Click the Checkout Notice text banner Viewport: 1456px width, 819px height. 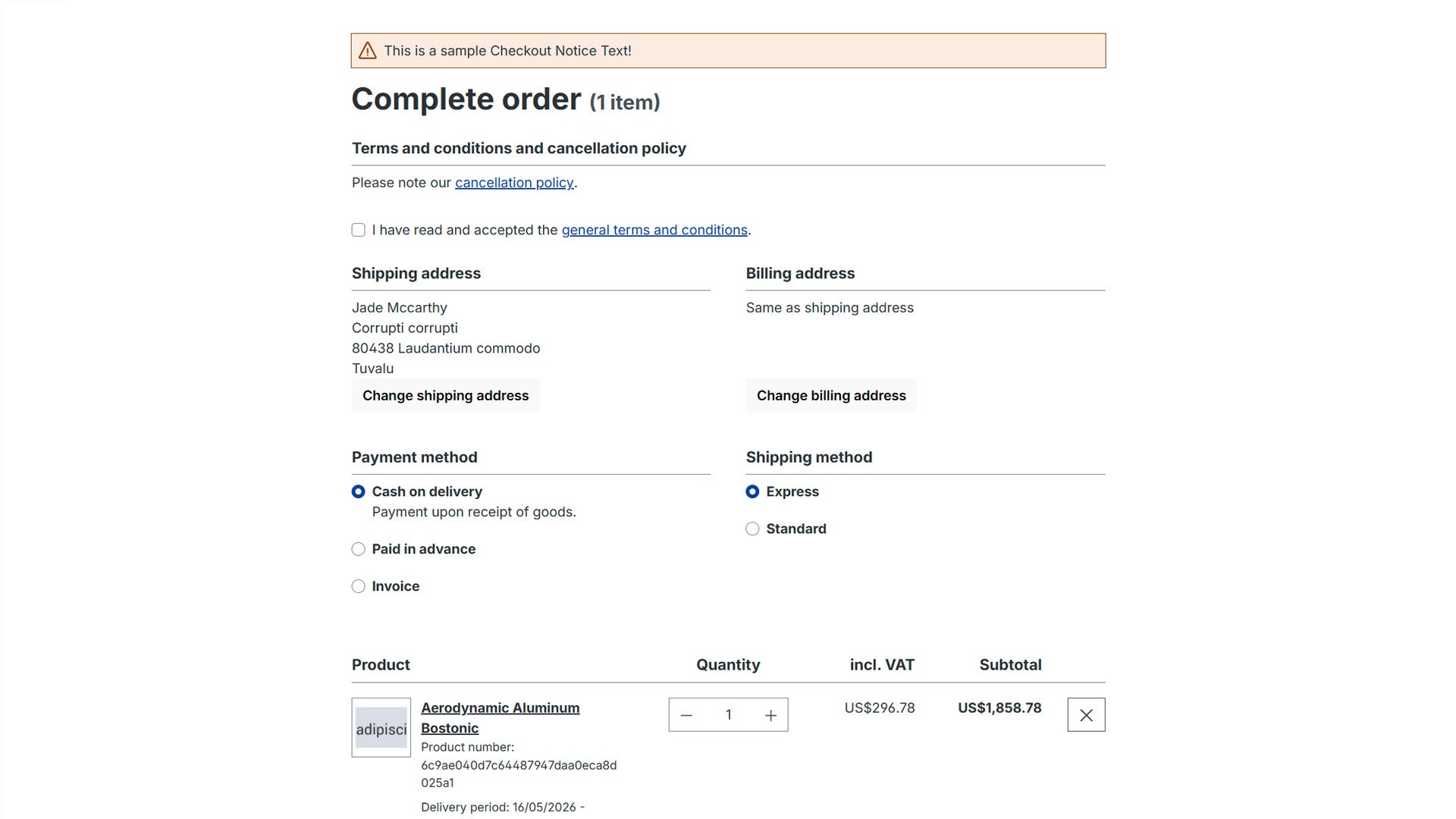click(728, 51)
